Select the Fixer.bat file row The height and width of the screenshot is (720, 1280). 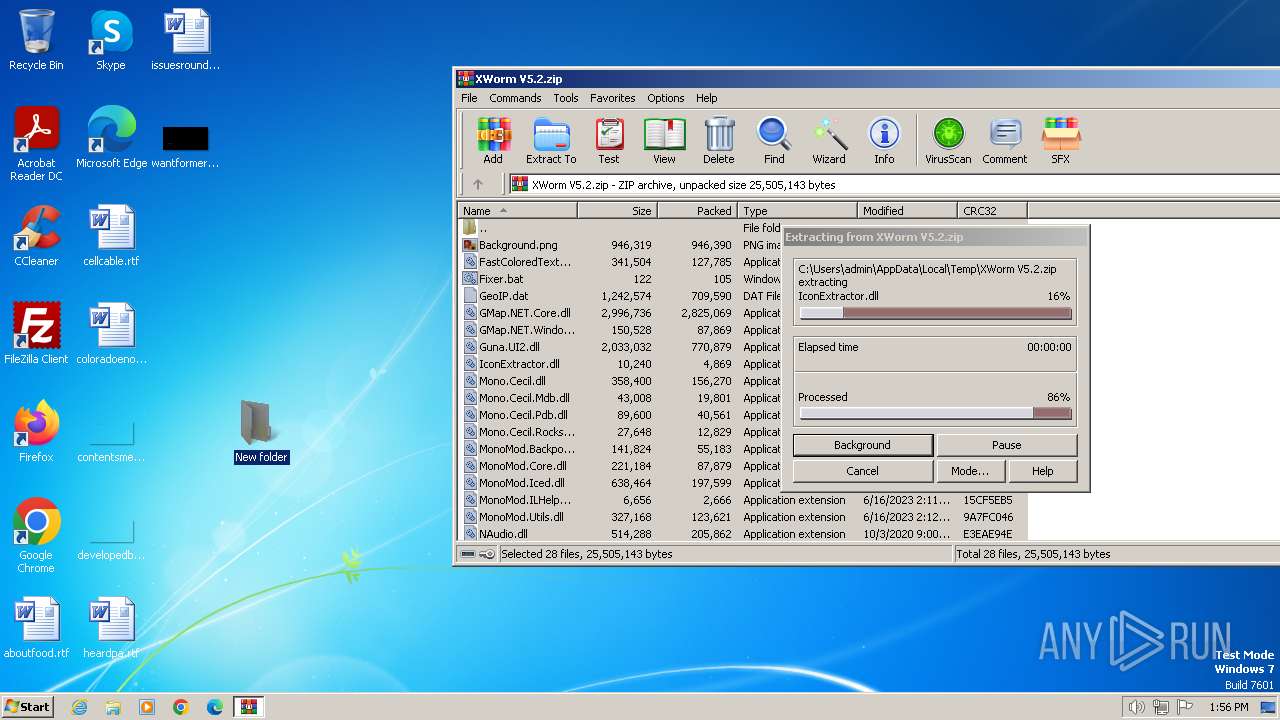click(x=620, y=279)
